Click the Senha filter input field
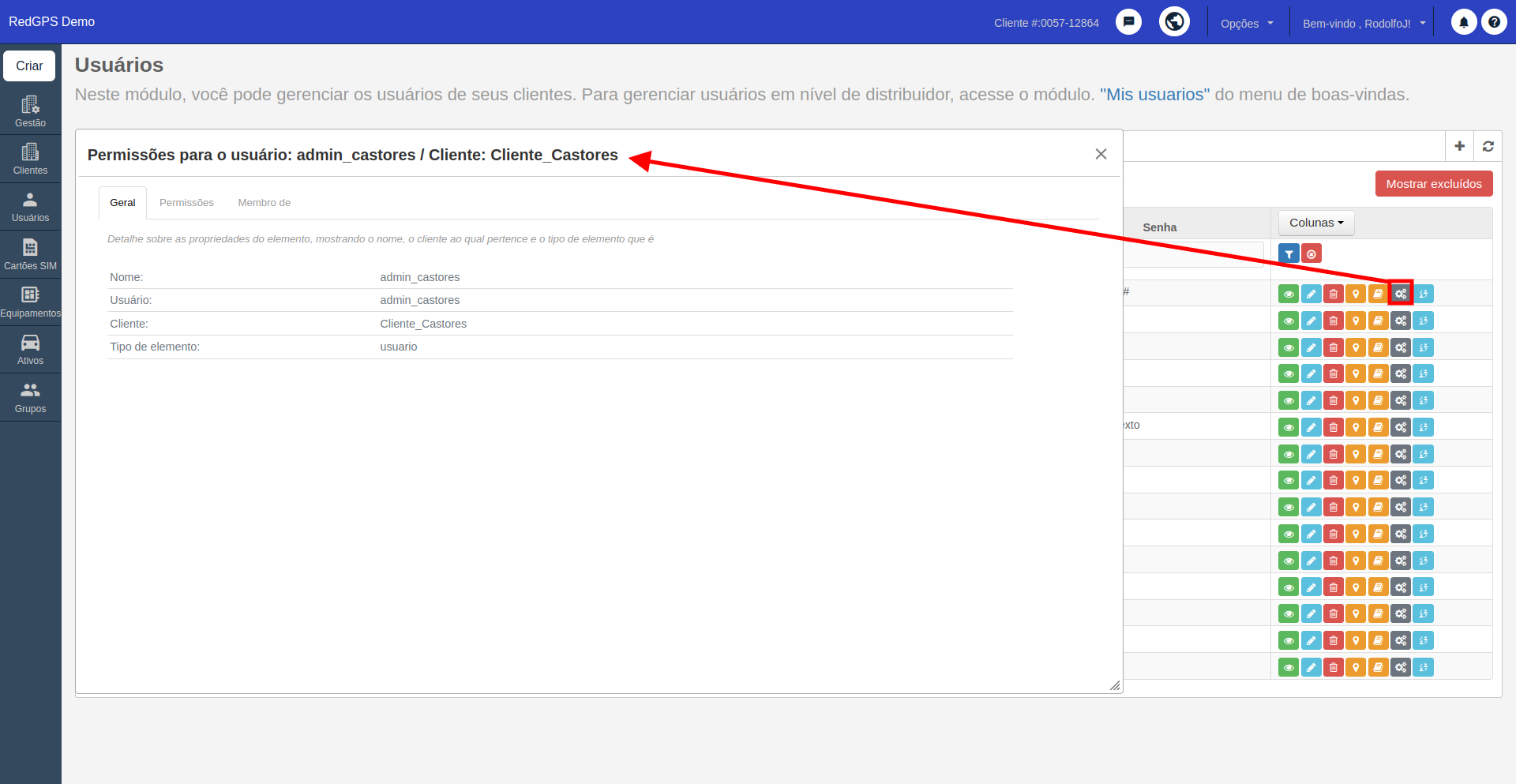Viewport: 1516px width, 784px height. tap(1192, 254)
